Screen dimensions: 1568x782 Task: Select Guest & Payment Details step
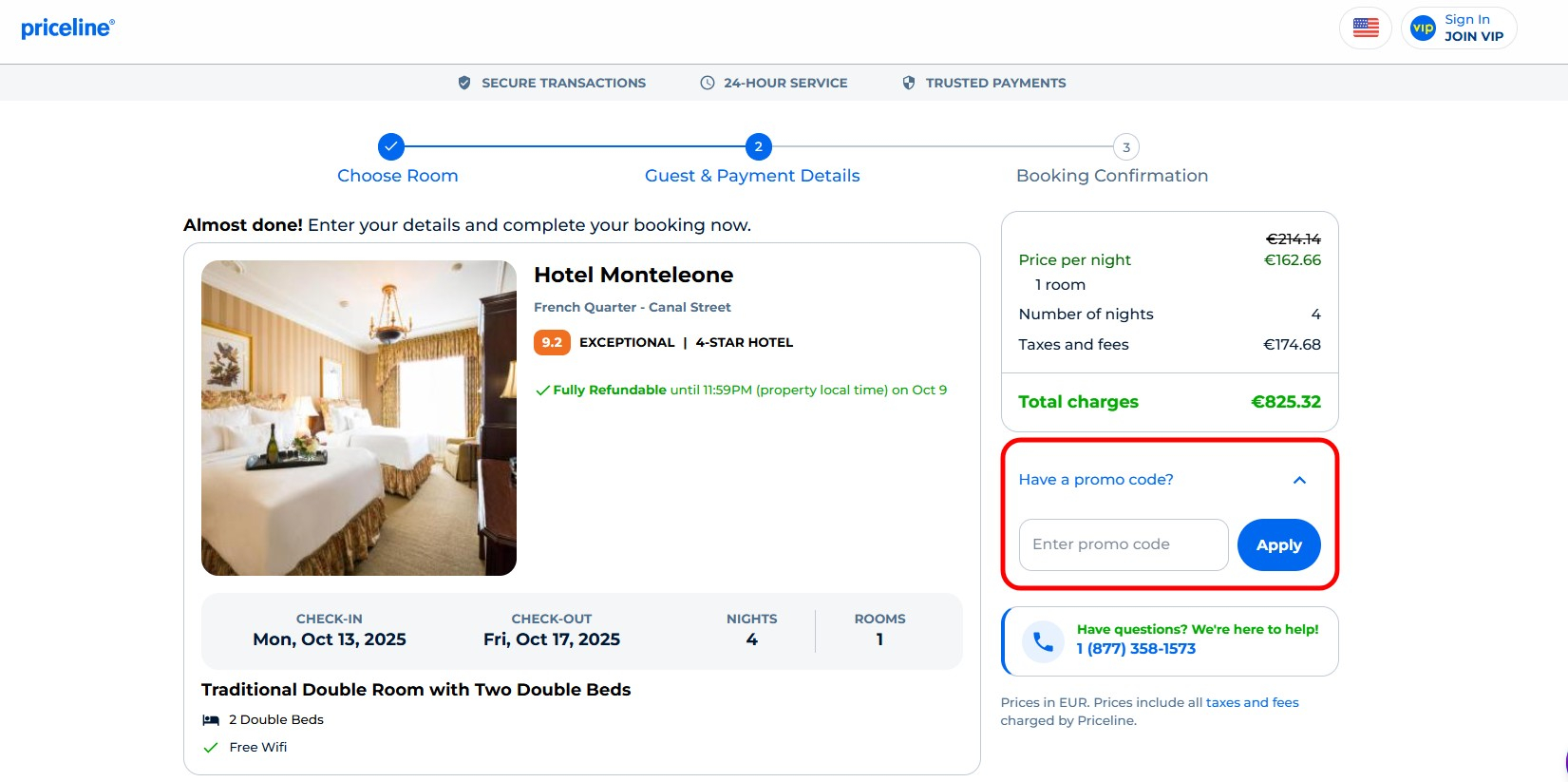click(x=752, y=176)
